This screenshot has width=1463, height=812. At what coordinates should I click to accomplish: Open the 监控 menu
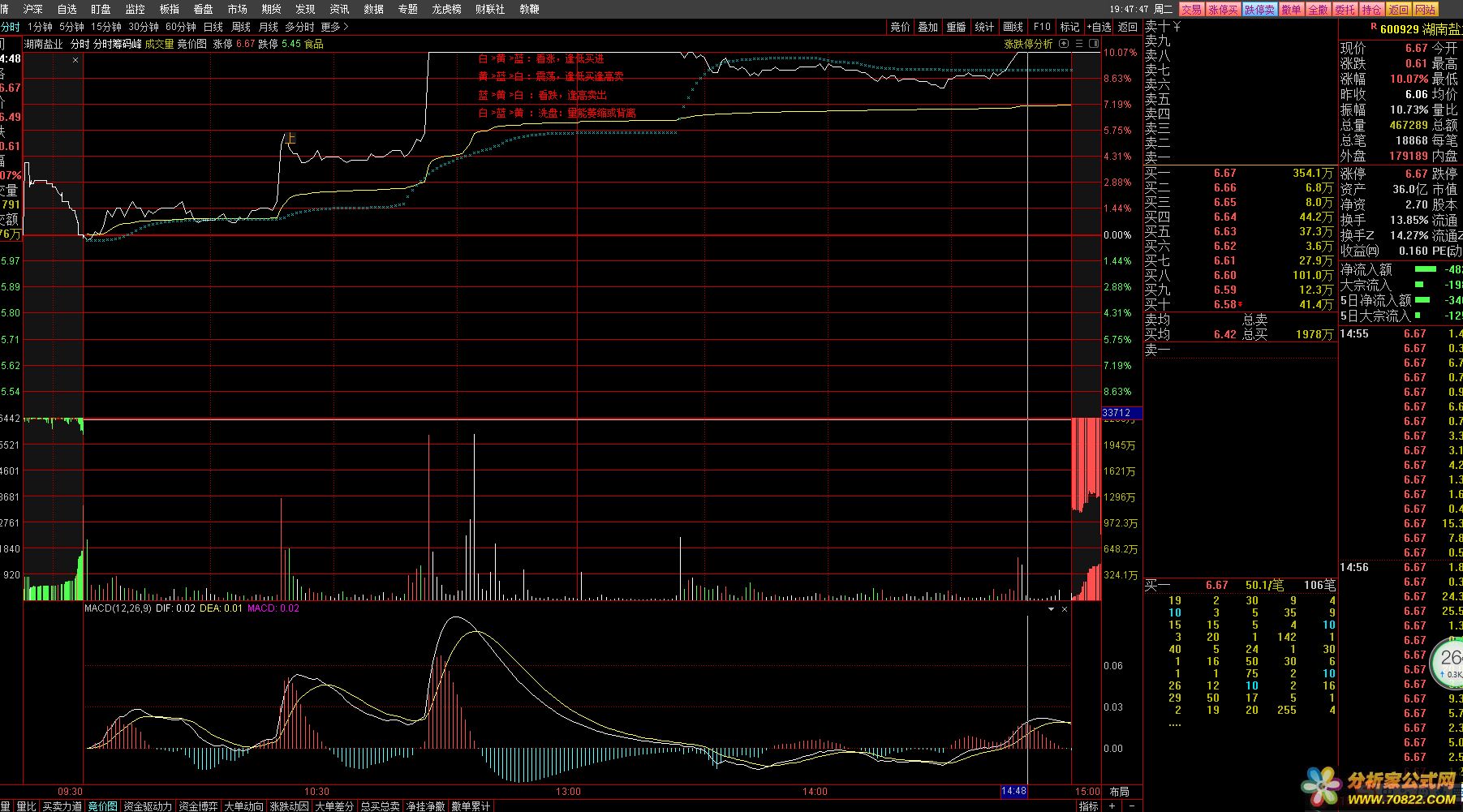[x=136, y=9]
